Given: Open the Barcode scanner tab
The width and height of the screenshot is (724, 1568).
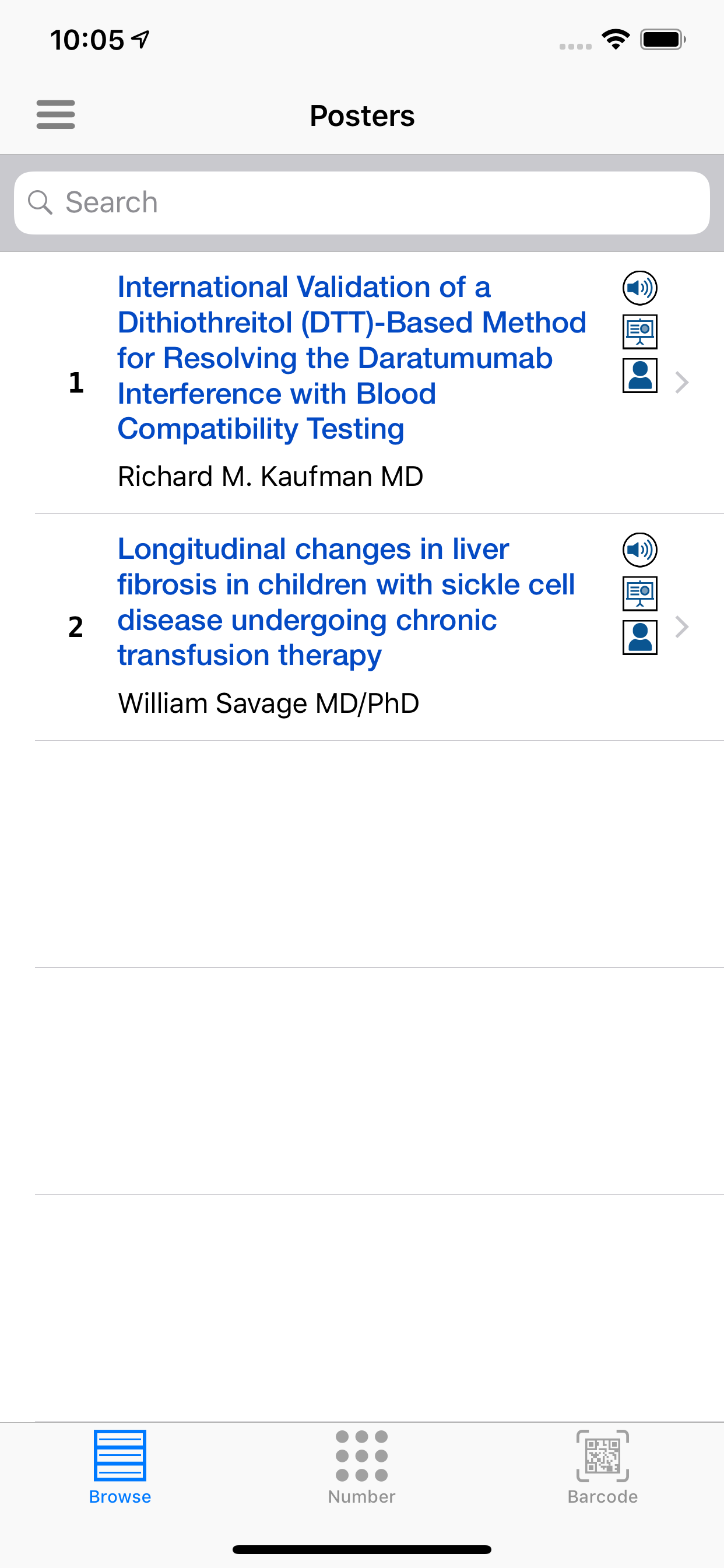Looking at the screenshot, I should coord(602,1467).
